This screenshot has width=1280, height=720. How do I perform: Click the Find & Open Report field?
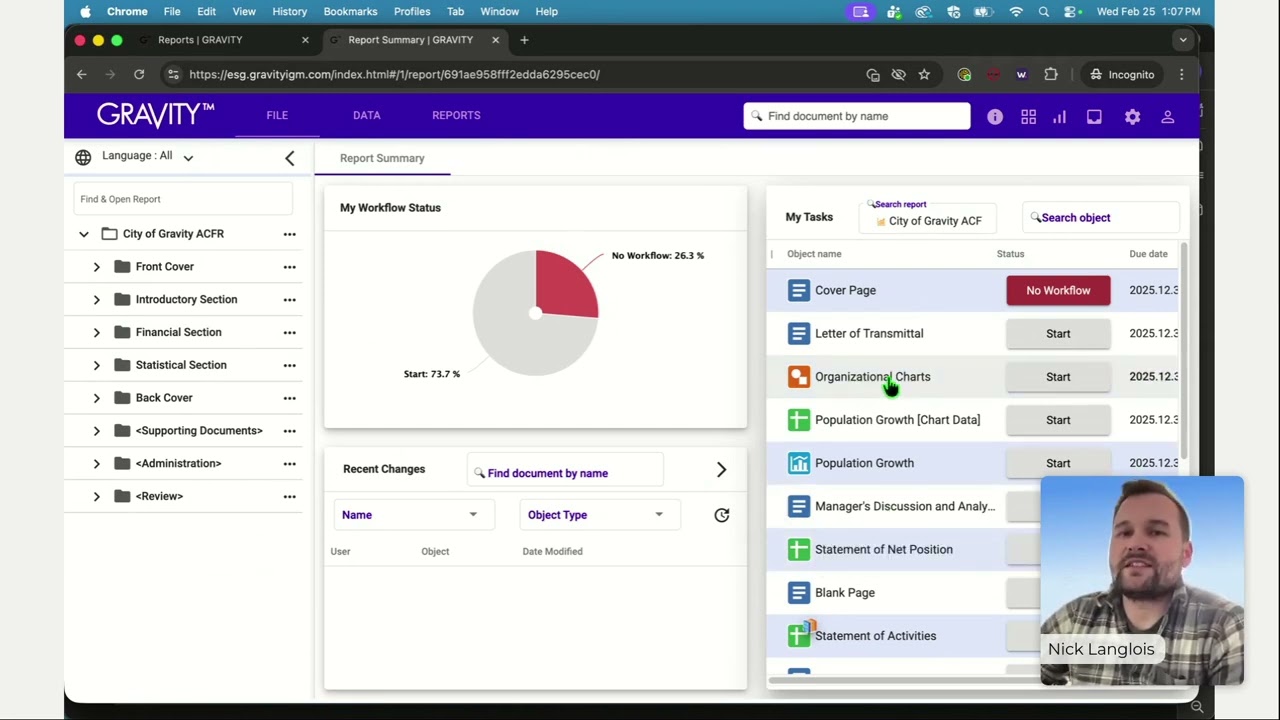(183, 199)
